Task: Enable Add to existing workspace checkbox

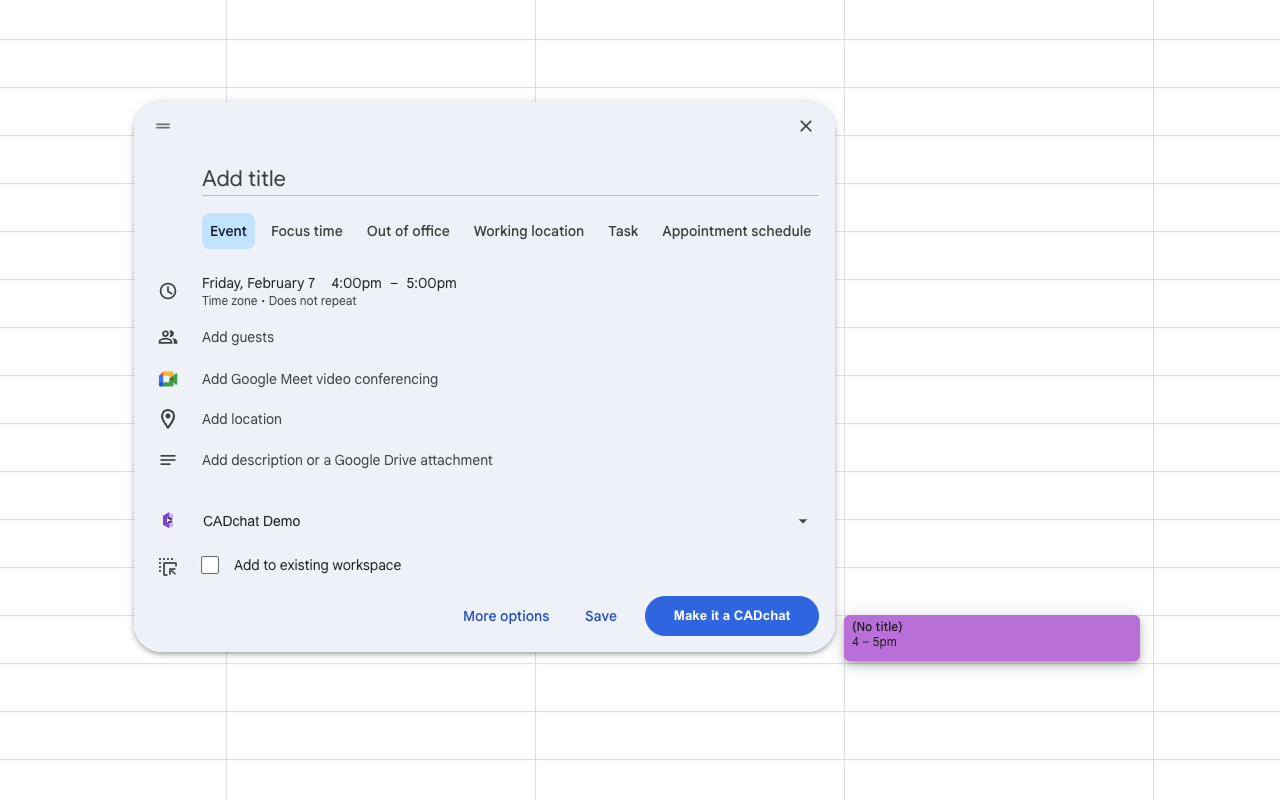Action: click(x=210, y=565)
